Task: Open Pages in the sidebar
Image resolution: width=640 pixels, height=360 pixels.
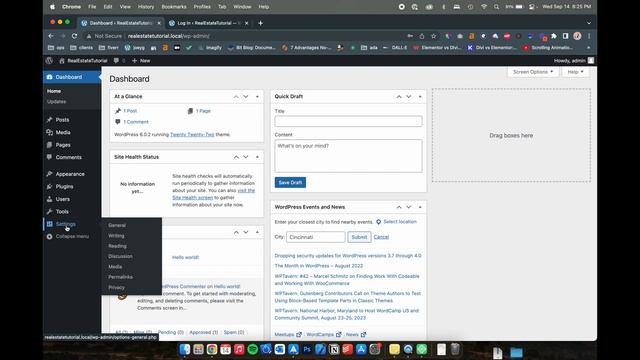Action: point(63,145)
